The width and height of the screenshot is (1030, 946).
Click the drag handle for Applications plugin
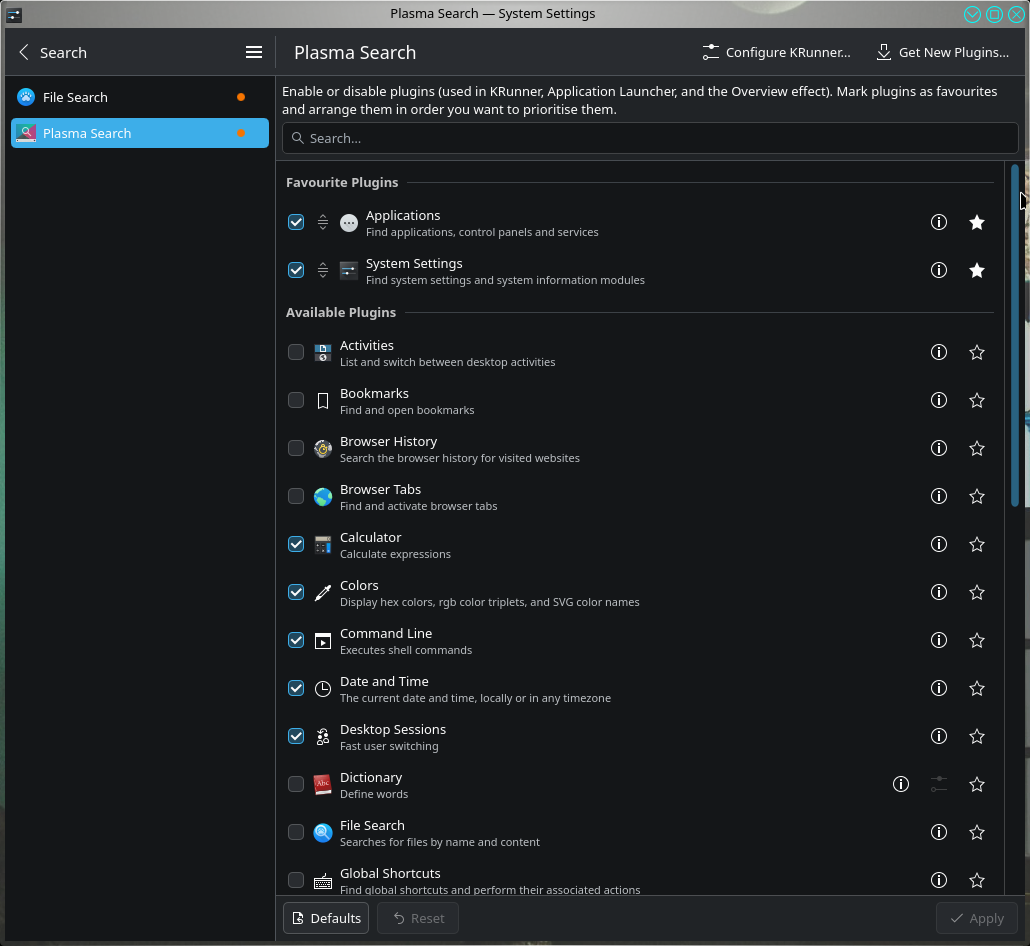click(x=323, y=222)
